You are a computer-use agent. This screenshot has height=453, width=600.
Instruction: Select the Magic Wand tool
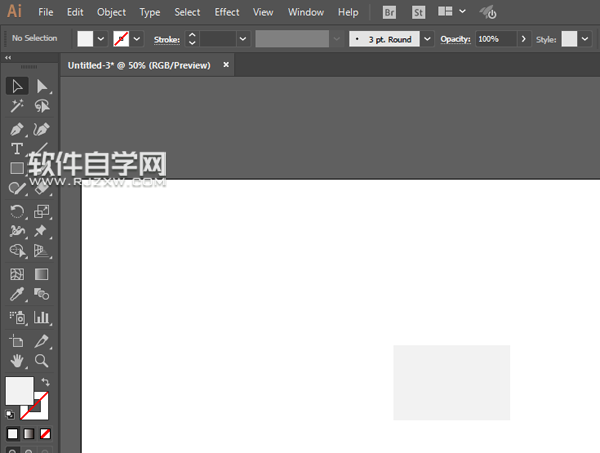[x=17, y=106]
